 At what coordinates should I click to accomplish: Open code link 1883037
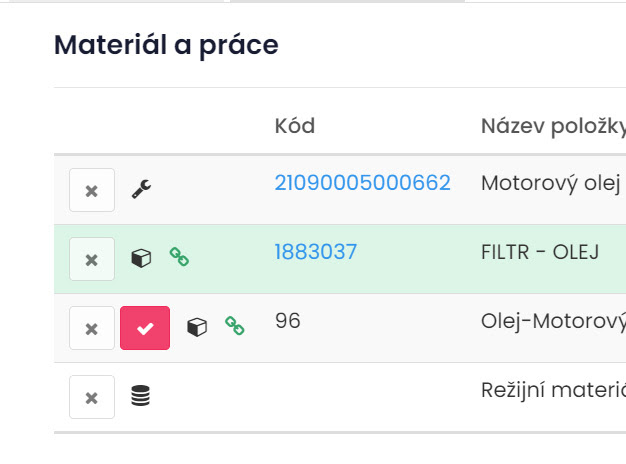[x=315, y=252]
